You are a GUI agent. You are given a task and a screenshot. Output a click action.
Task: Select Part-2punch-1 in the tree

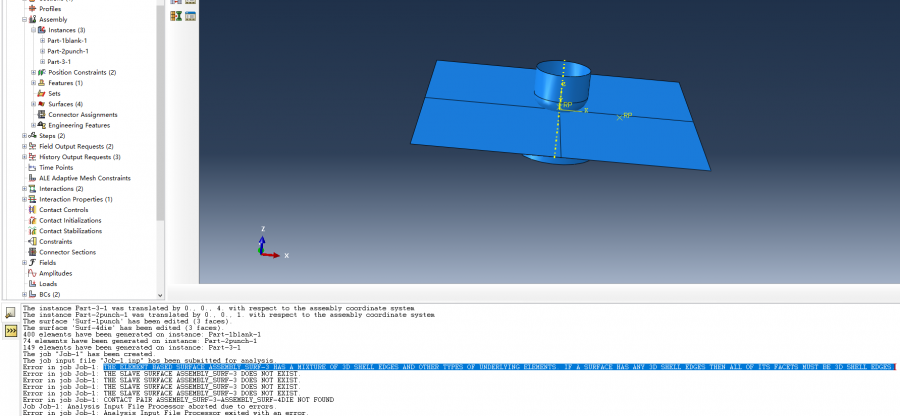pos(68,51)
